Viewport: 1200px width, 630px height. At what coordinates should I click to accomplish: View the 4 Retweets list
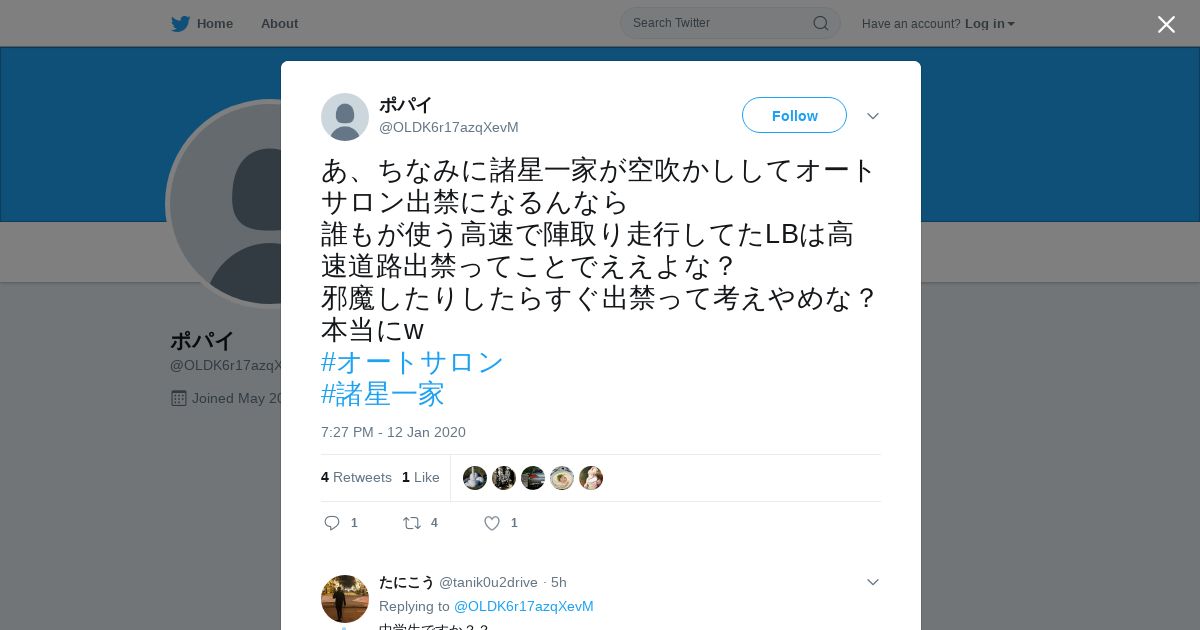click(x=356, y=478)
